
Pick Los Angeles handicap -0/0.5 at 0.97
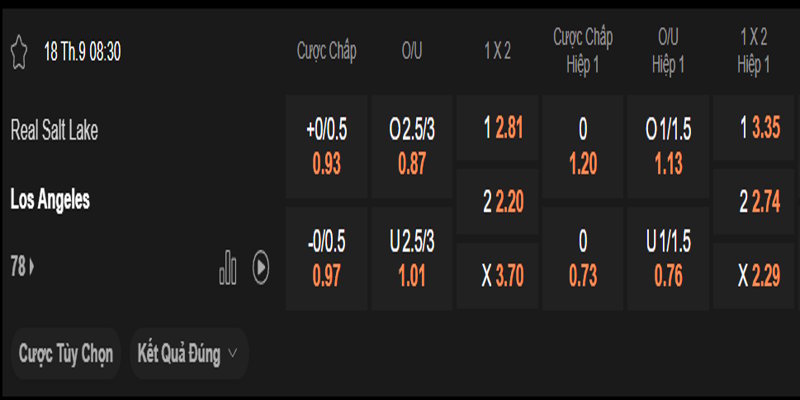tap(326, 258)
